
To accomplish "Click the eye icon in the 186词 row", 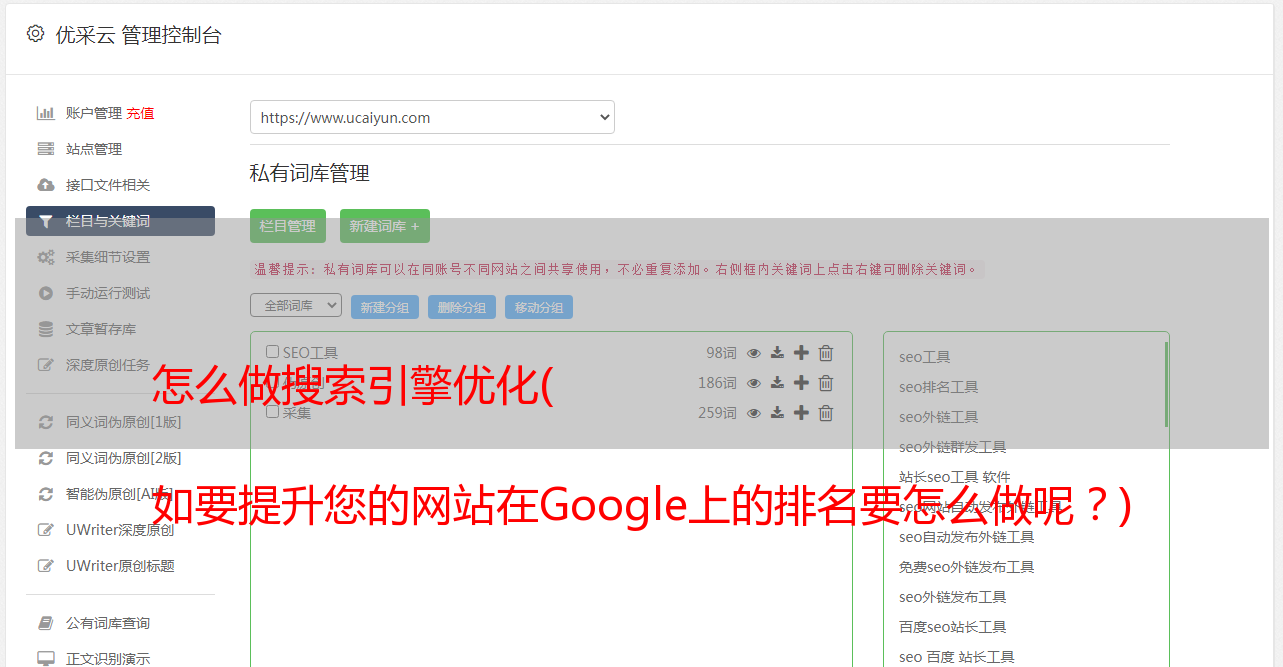I will point(754,383).
